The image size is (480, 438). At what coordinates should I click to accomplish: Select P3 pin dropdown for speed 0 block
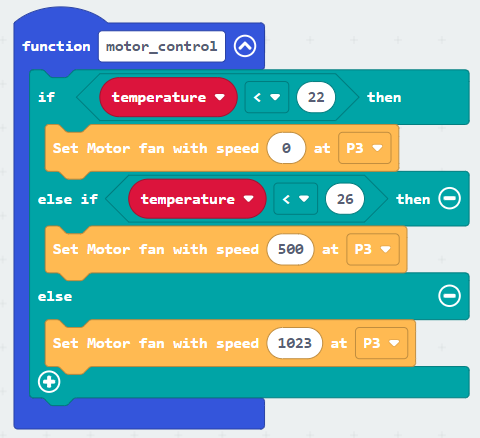pyautogui.click(x=365, y=148)
